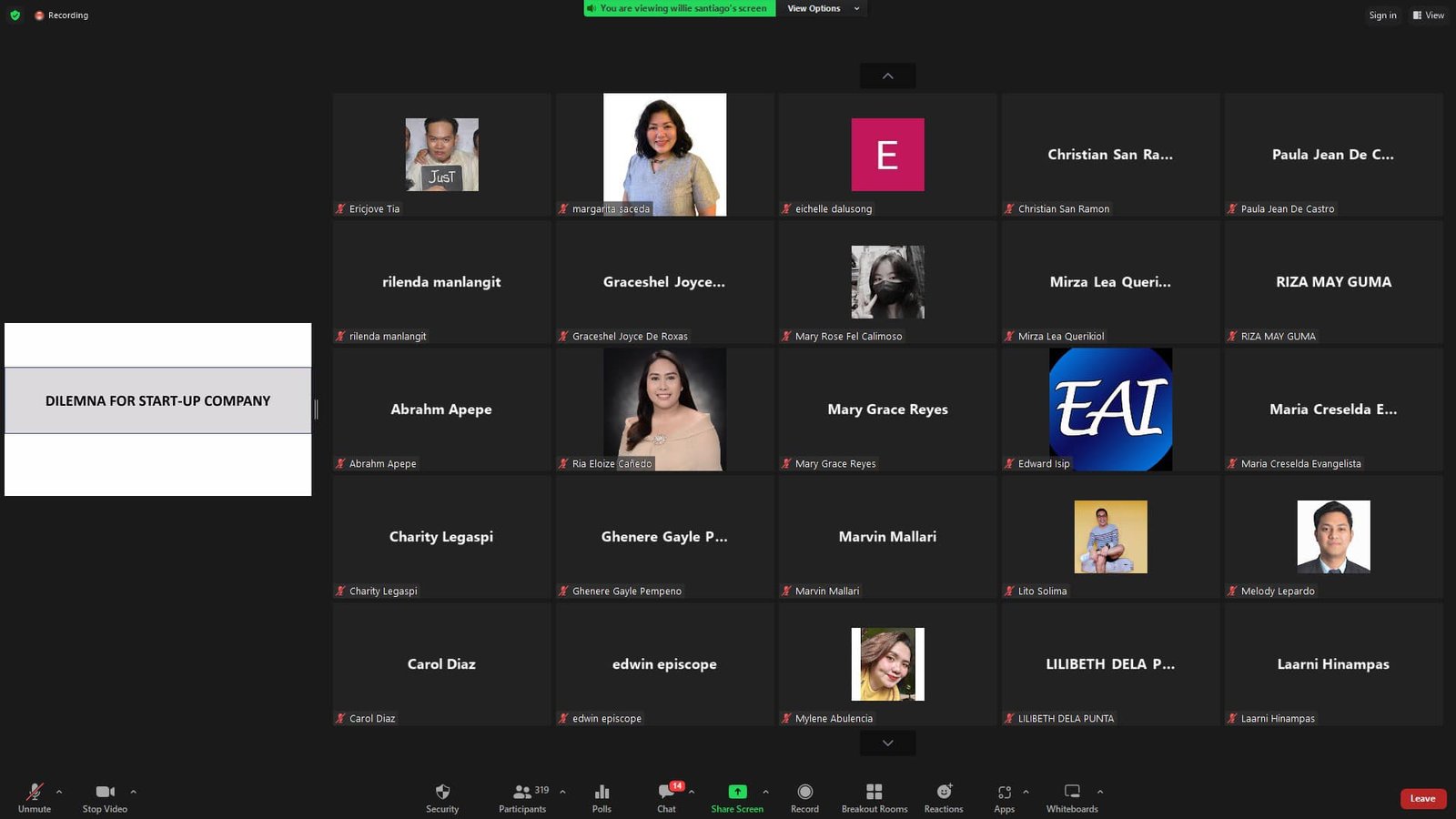This screenshot has width=1456, height=819.
Task: Open the View layout menu
Action: pos(1428,15)
